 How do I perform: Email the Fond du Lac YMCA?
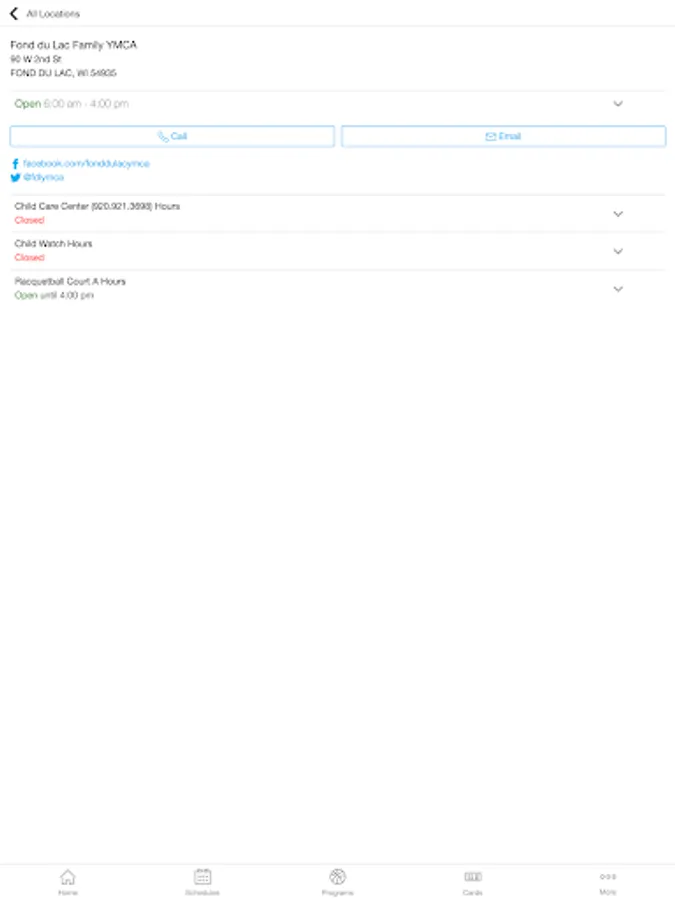tap(503, 137)
